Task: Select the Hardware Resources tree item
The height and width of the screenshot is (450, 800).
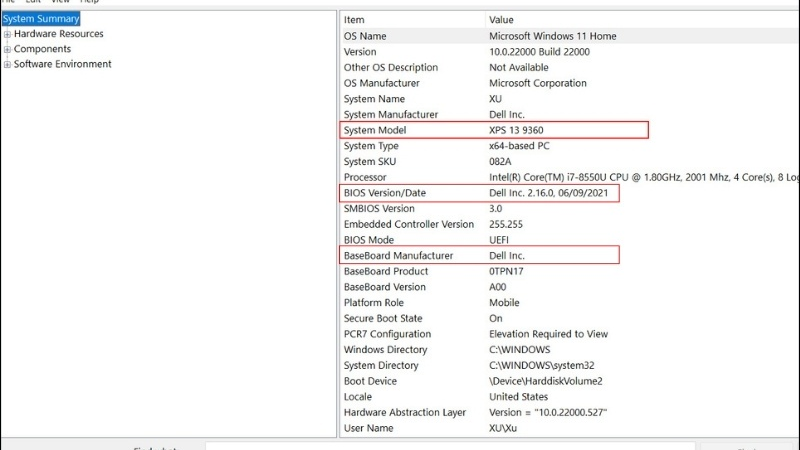Action: pyautogui.click(x=59, y=34)
